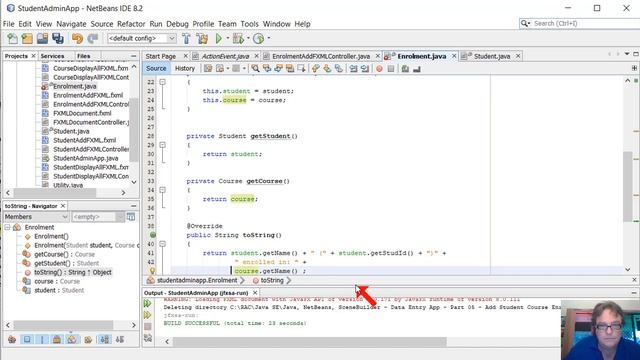Toggle Show Inherited Members in Navigator

11,339
